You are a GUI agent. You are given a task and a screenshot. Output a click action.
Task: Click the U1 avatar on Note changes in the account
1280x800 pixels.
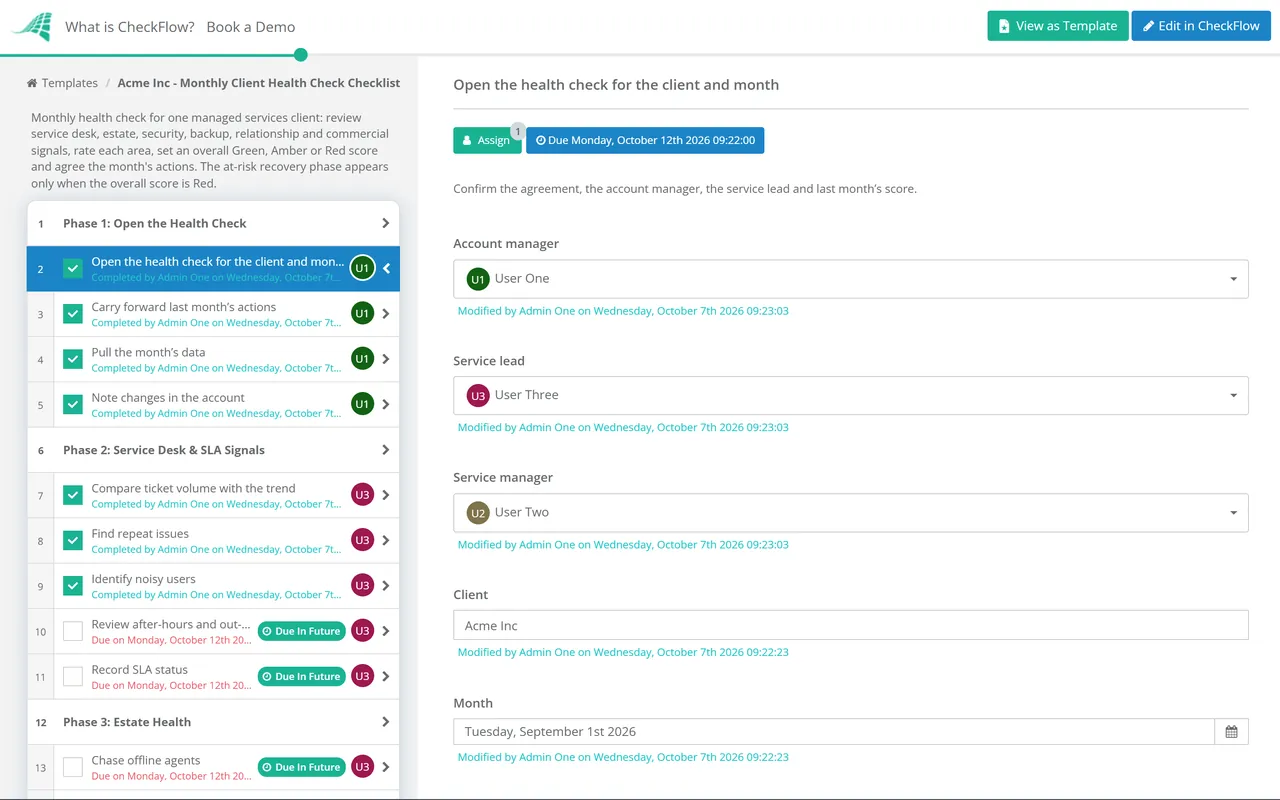362,404
